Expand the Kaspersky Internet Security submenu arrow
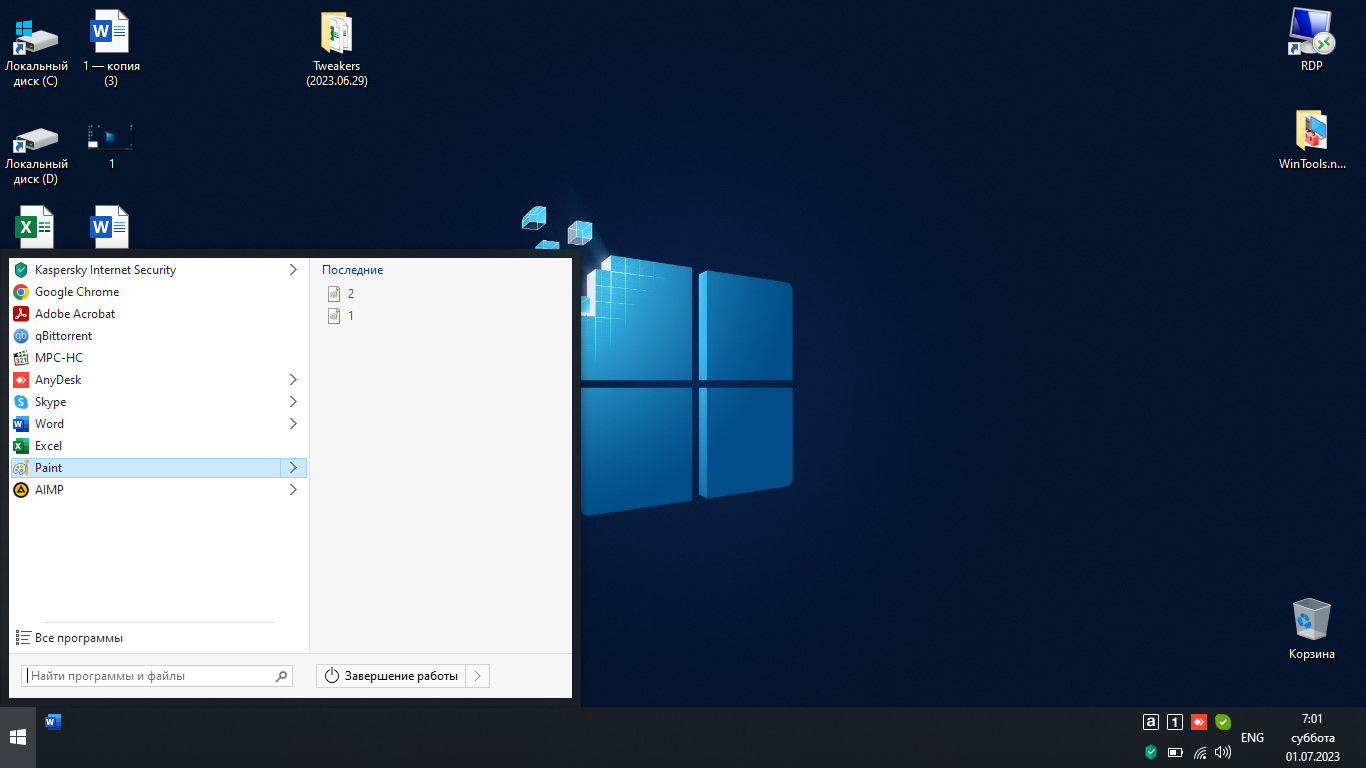 tap(293, 270)
